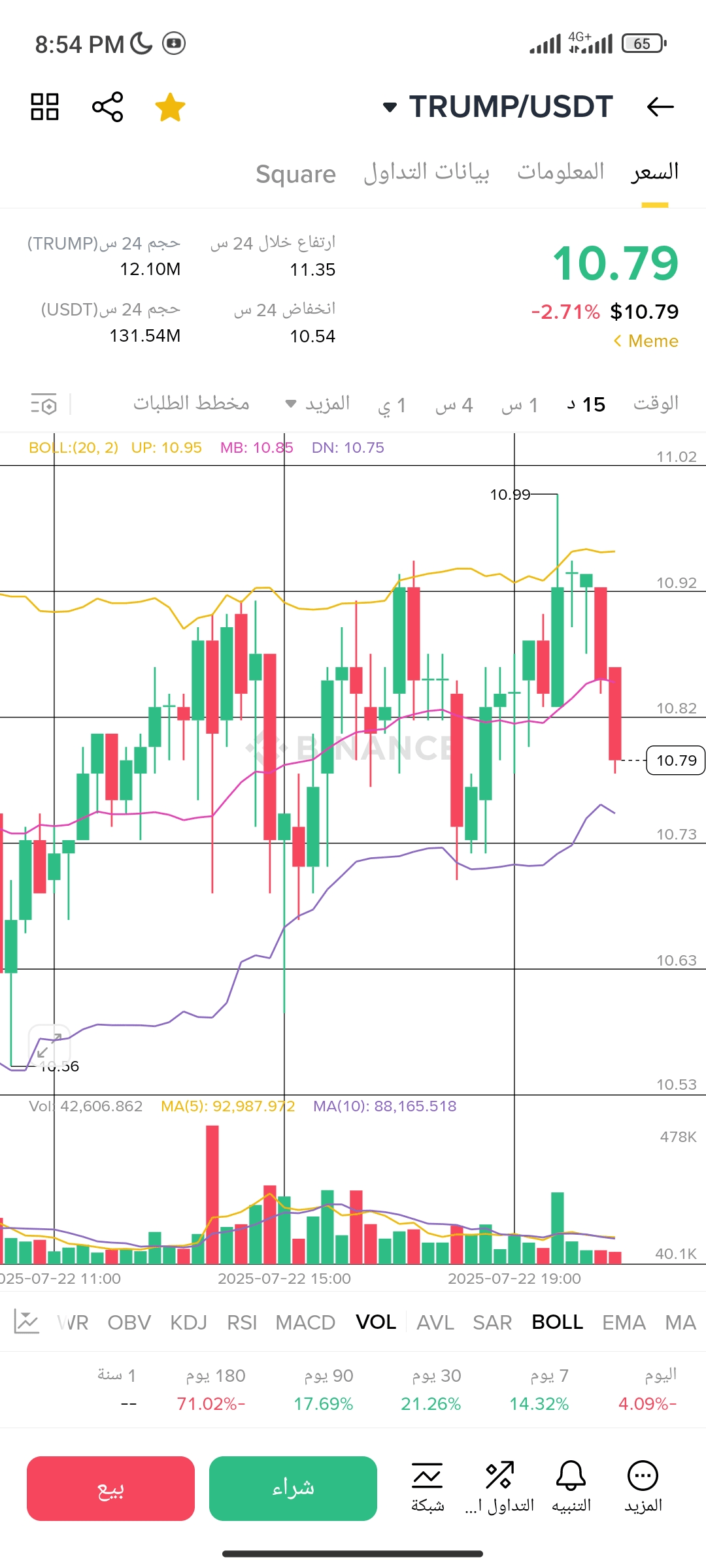Image resolution: width=706 pixels, height=1568 pixels.
Task: Open the TRUMP/USDT pair dropdown
Action: tap(497, 106)
